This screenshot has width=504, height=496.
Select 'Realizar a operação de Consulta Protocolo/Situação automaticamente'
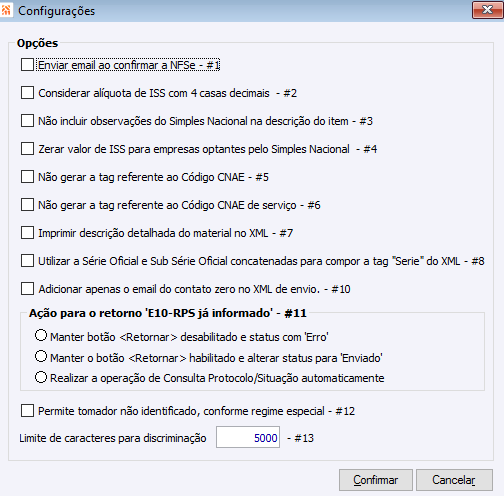[x=41, y=378]
